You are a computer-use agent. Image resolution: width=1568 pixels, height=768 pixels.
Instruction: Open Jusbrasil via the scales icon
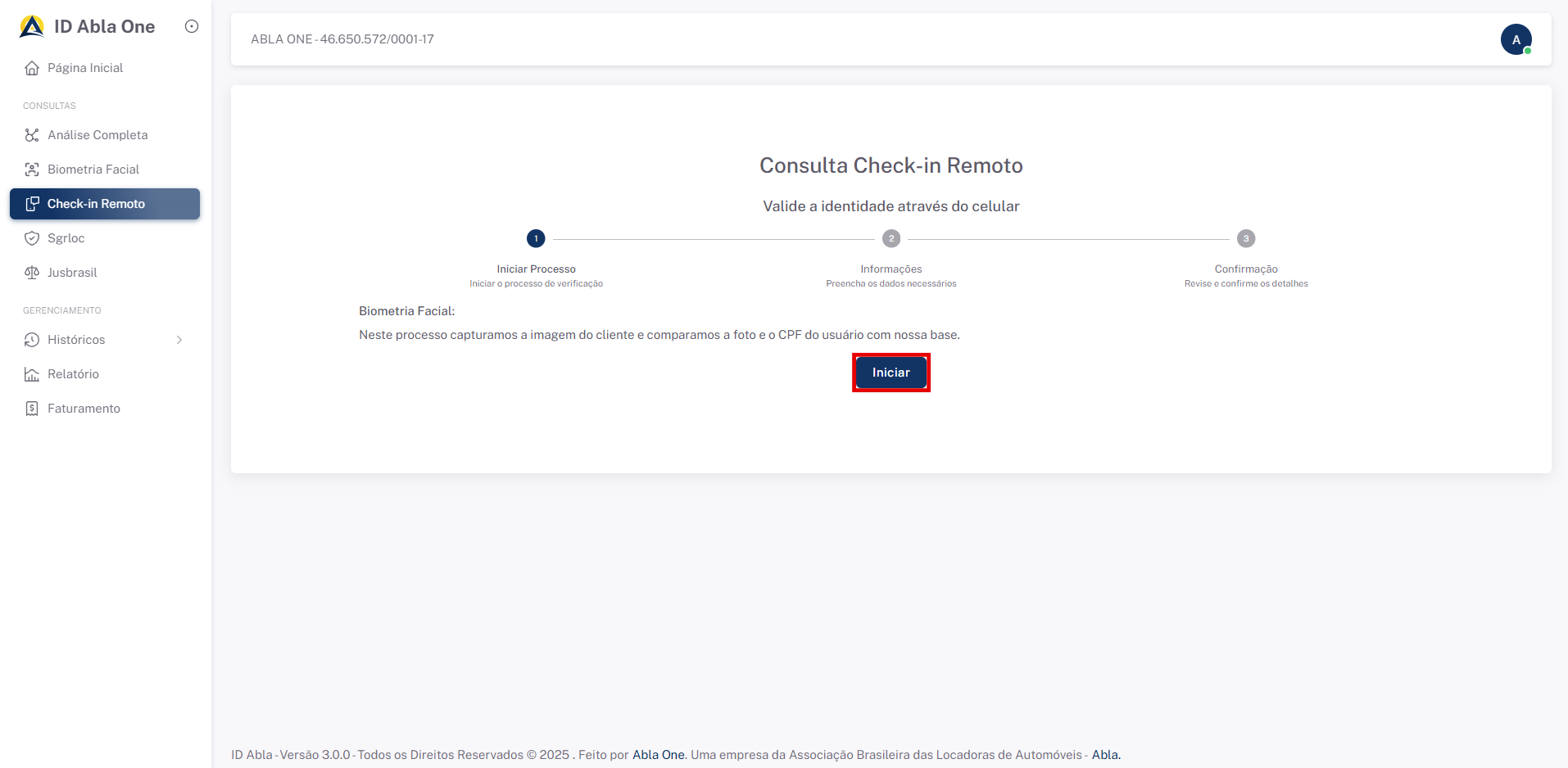(x=32, y=273)
